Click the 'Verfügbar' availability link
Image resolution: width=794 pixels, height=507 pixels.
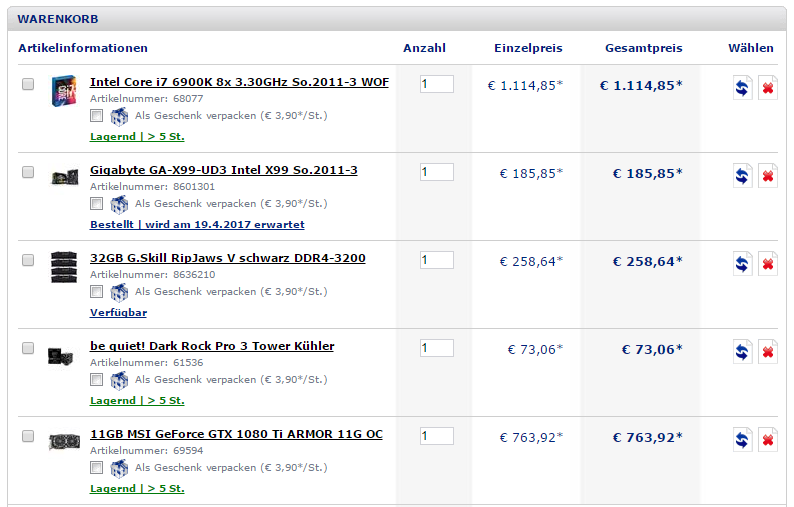tap(118, 313)
